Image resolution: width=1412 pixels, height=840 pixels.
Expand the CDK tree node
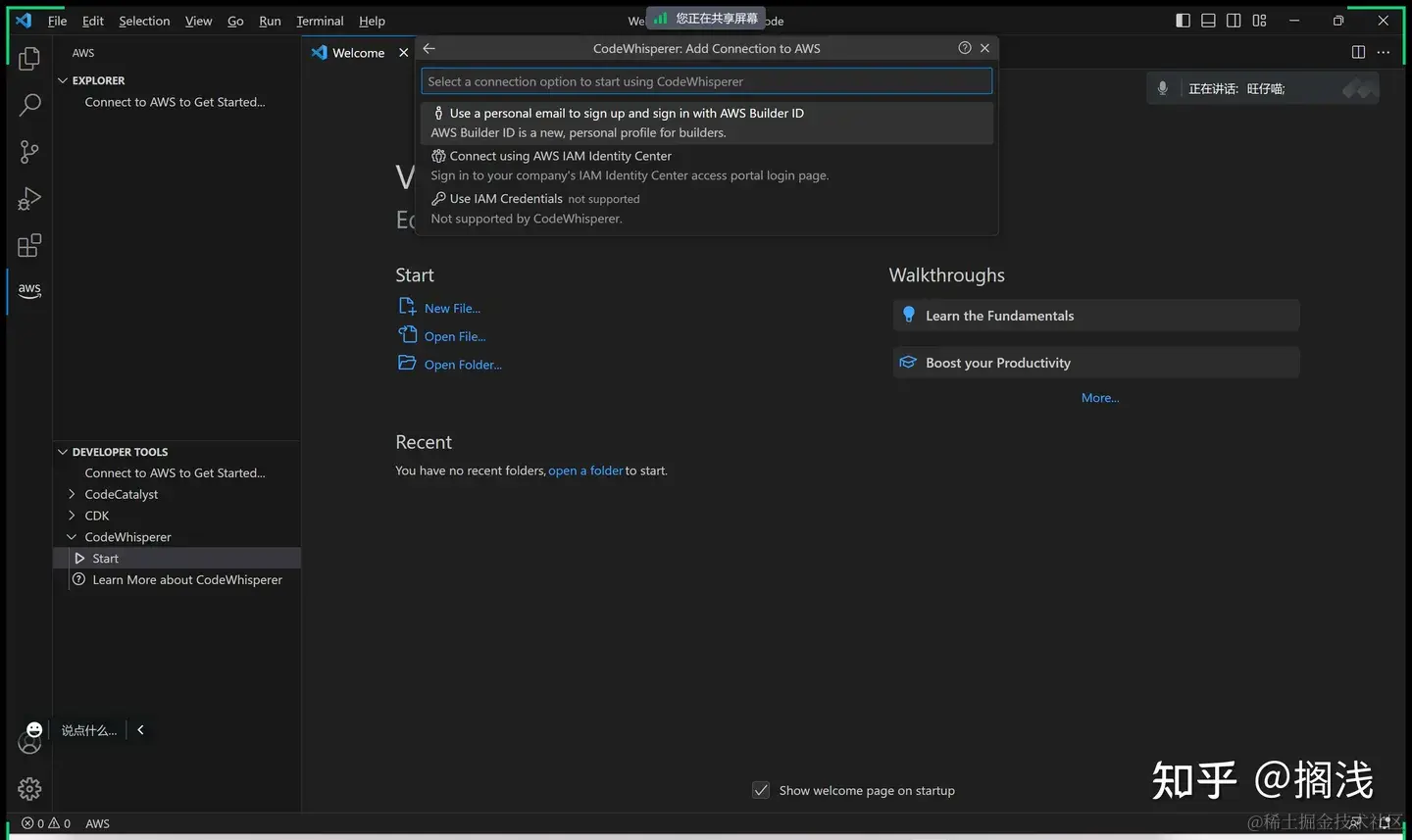(x=72, y=516)
